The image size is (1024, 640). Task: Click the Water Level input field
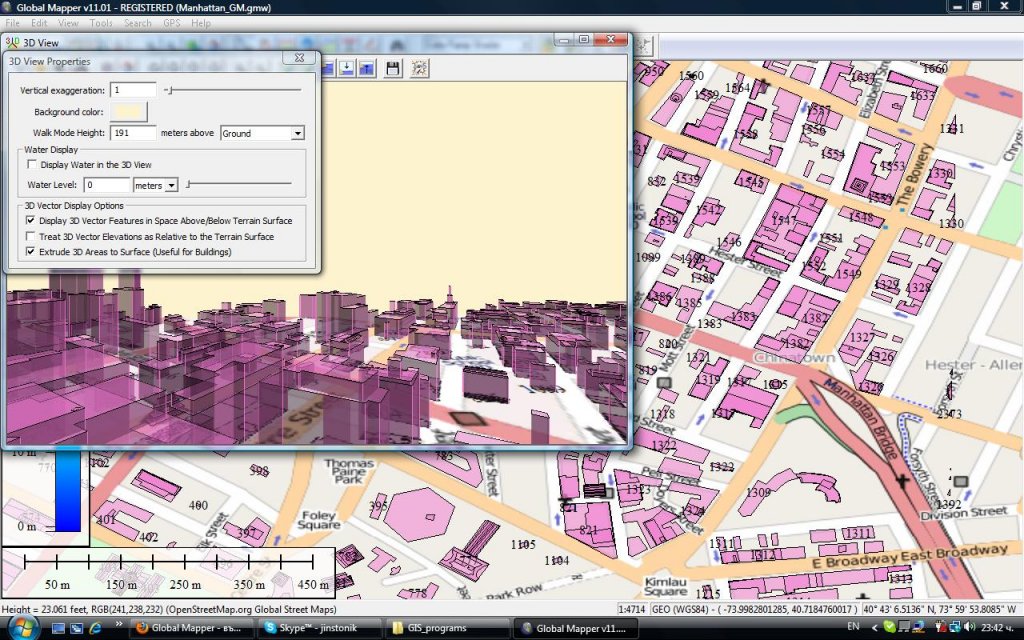click(107, 185)
